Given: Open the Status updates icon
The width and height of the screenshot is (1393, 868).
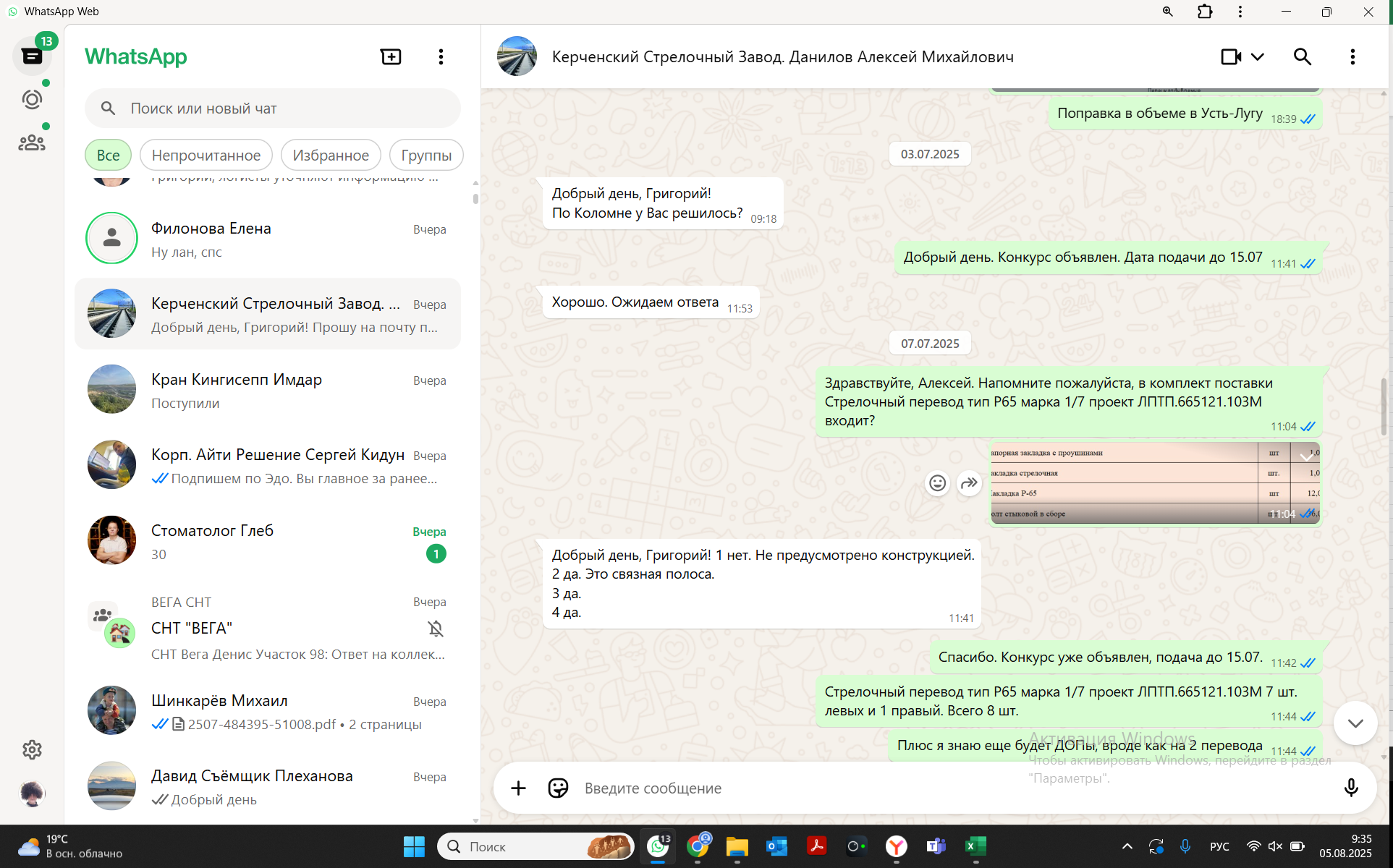Looking at the screenshot, I should tap(32, 99).
